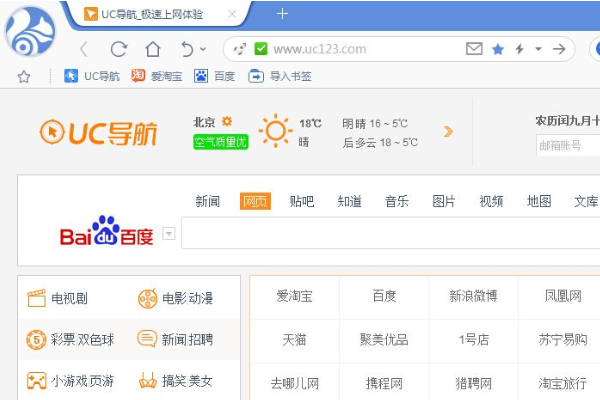Open 爱淘宝 site link in grid
This screenshot has width=600, height=400.
[294, 296]
